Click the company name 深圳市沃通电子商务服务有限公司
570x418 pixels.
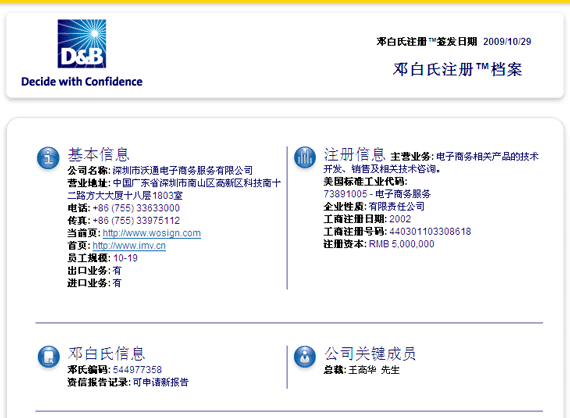(182, 170)
